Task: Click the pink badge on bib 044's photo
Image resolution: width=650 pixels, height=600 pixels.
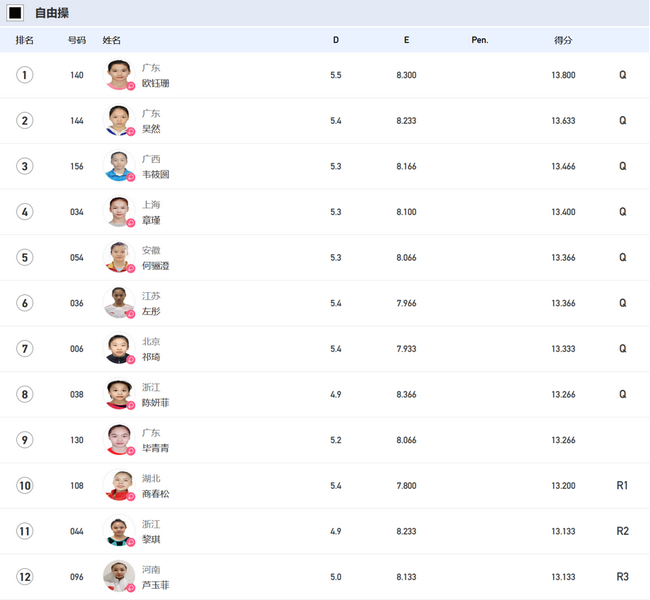Action: (131, 542)
